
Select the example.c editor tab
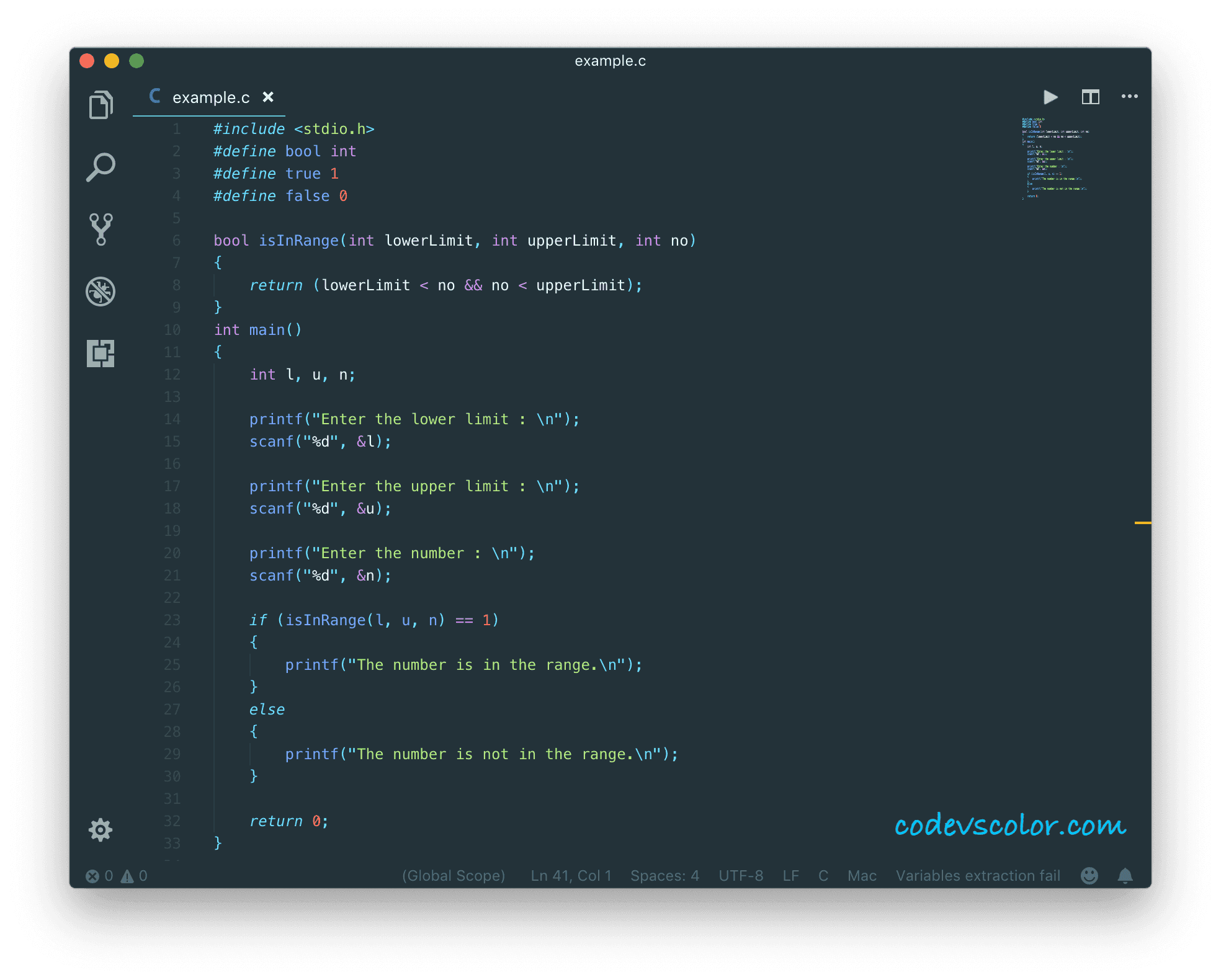tap(210, 97)
